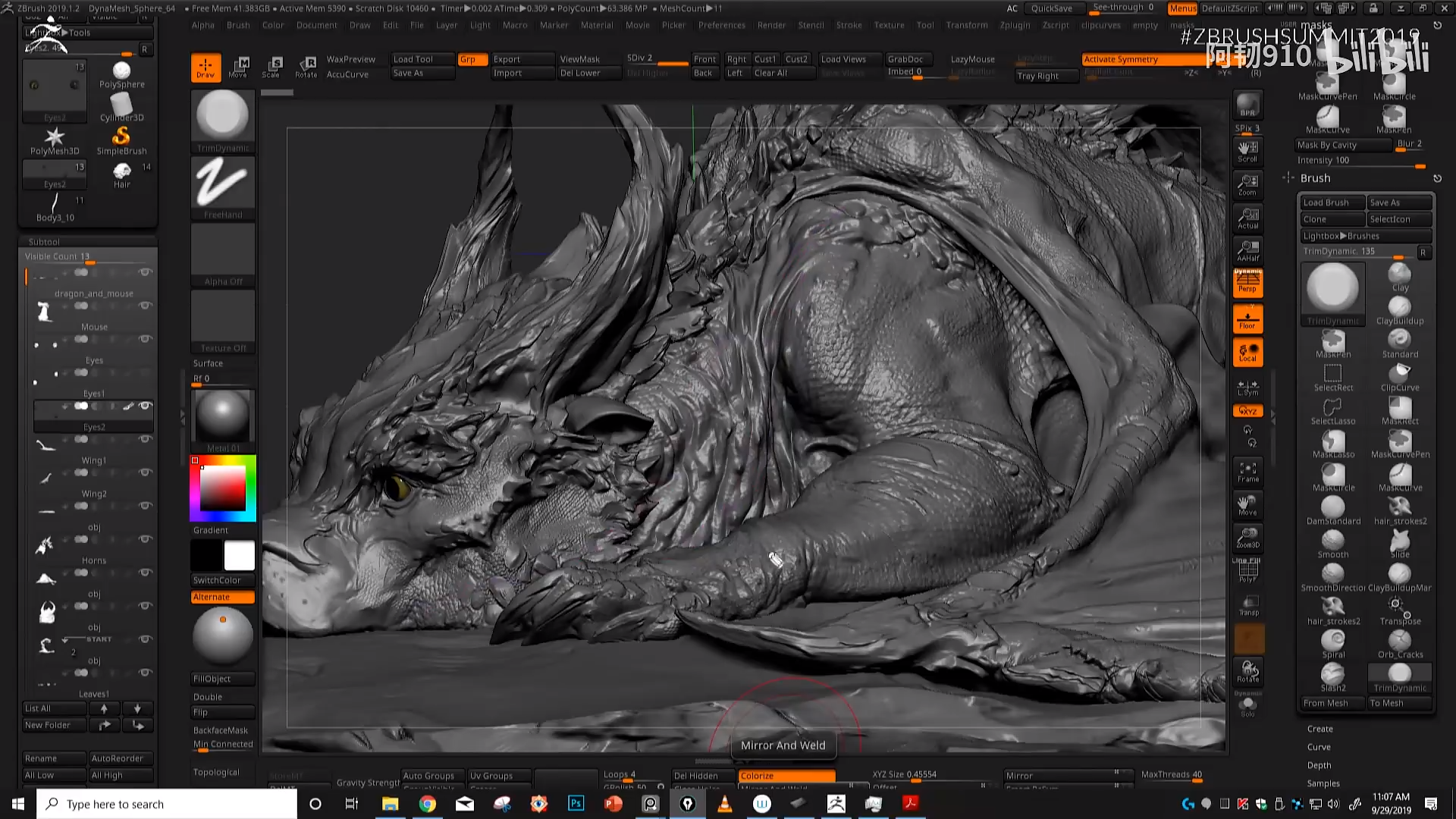
Task: Select the Smooth brush
Action: 1332,541
